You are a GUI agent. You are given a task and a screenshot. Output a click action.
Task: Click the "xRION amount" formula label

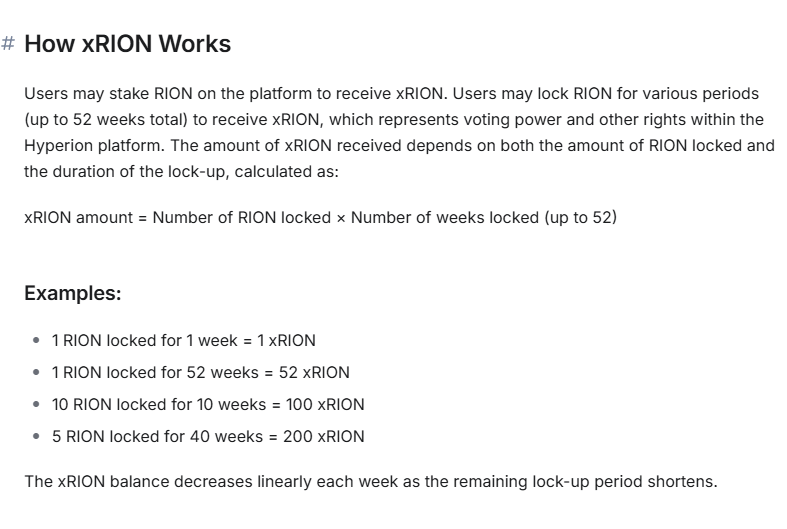pyautogui.click(x=78, y=216)
